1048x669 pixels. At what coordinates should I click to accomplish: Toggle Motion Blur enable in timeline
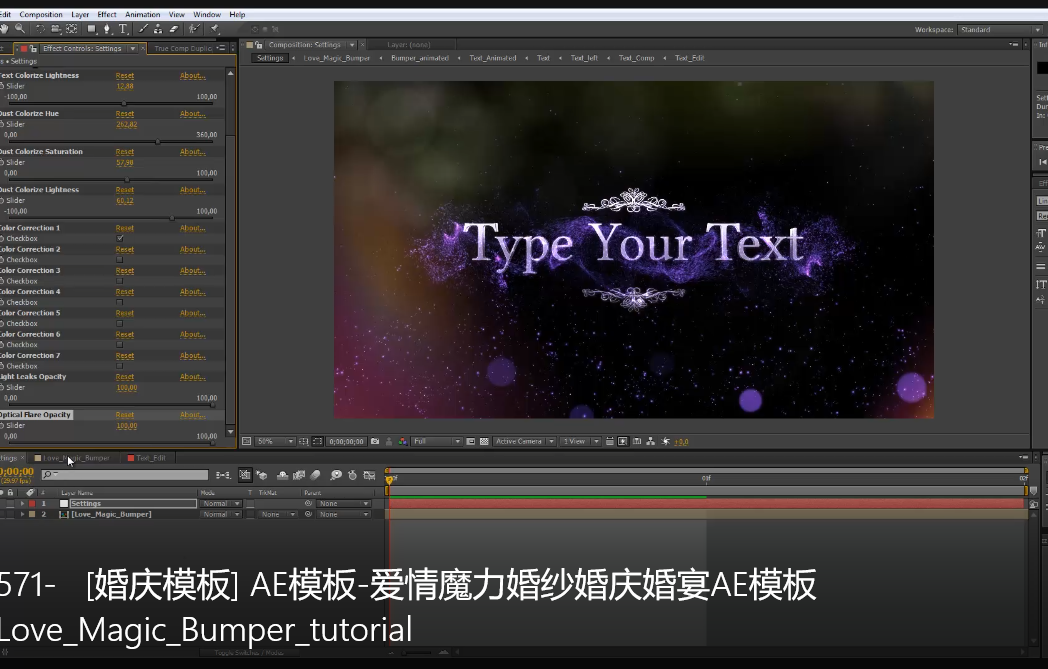[x=315, y=475]
